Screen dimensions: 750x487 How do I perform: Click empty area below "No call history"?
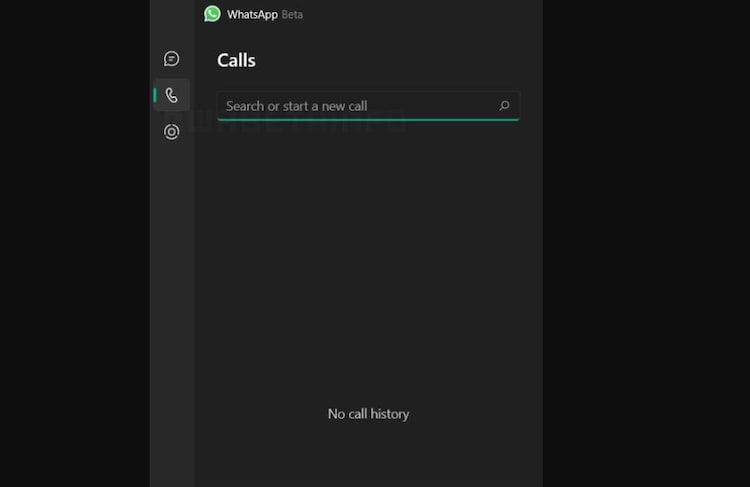(368, 455)
